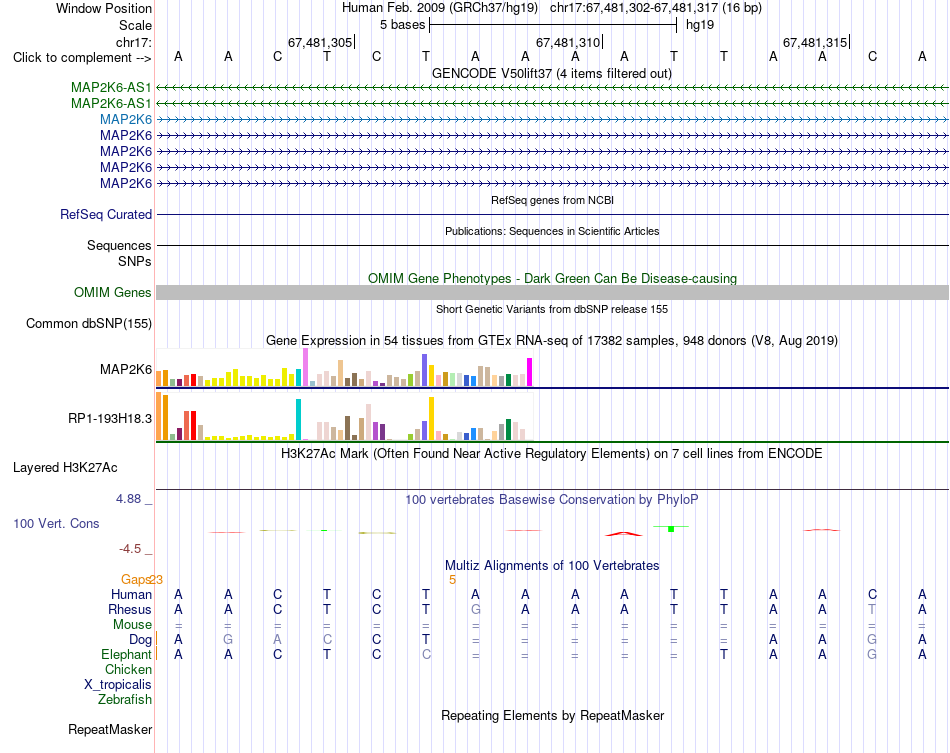Image resolution: width=950 pixels, height=753 pixels.
Task: Click the green PhyloP conservation peak
Action: tap(671, 529)
